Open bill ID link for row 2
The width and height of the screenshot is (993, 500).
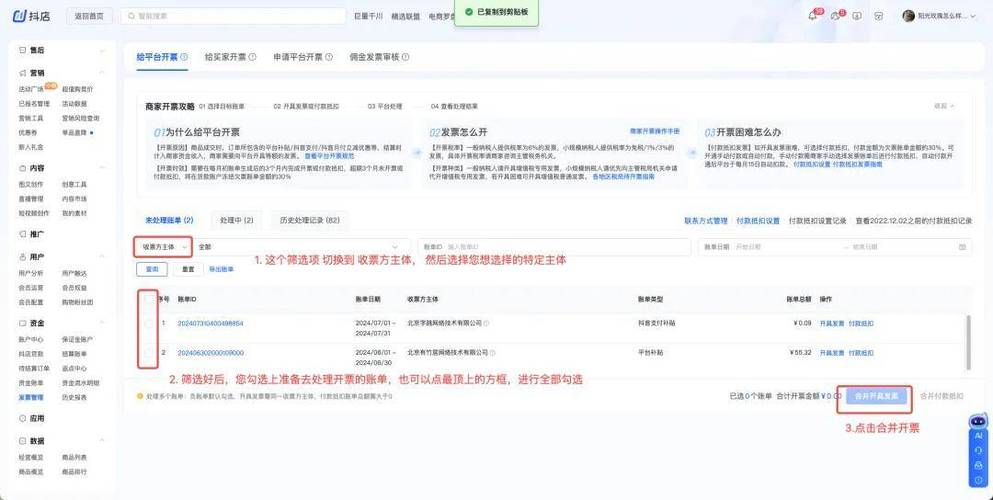pyautogui.click(x=210, y=353)
